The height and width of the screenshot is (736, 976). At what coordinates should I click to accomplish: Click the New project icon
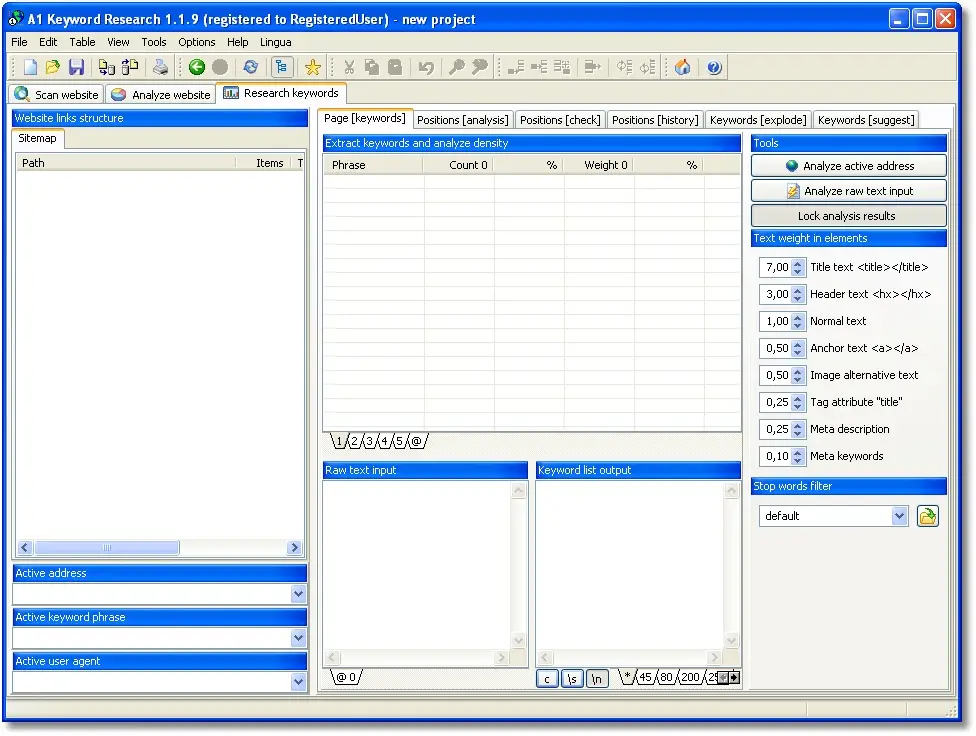coord(30,67)
